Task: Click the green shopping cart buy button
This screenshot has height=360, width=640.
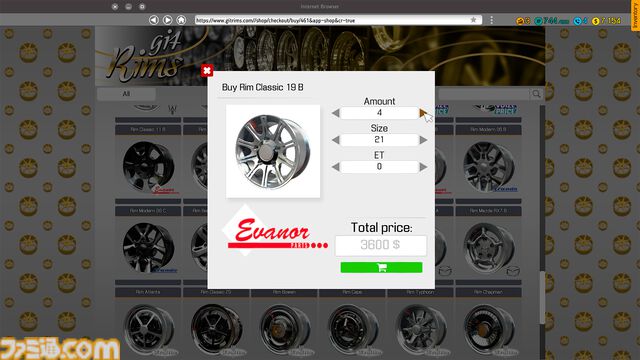Action: (x=381, y=267)
